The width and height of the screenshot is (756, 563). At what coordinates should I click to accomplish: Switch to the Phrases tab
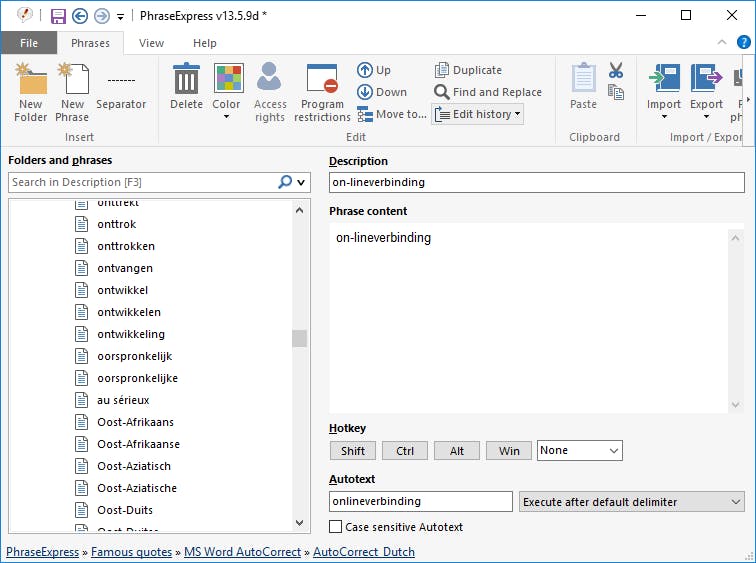point(90,43)
